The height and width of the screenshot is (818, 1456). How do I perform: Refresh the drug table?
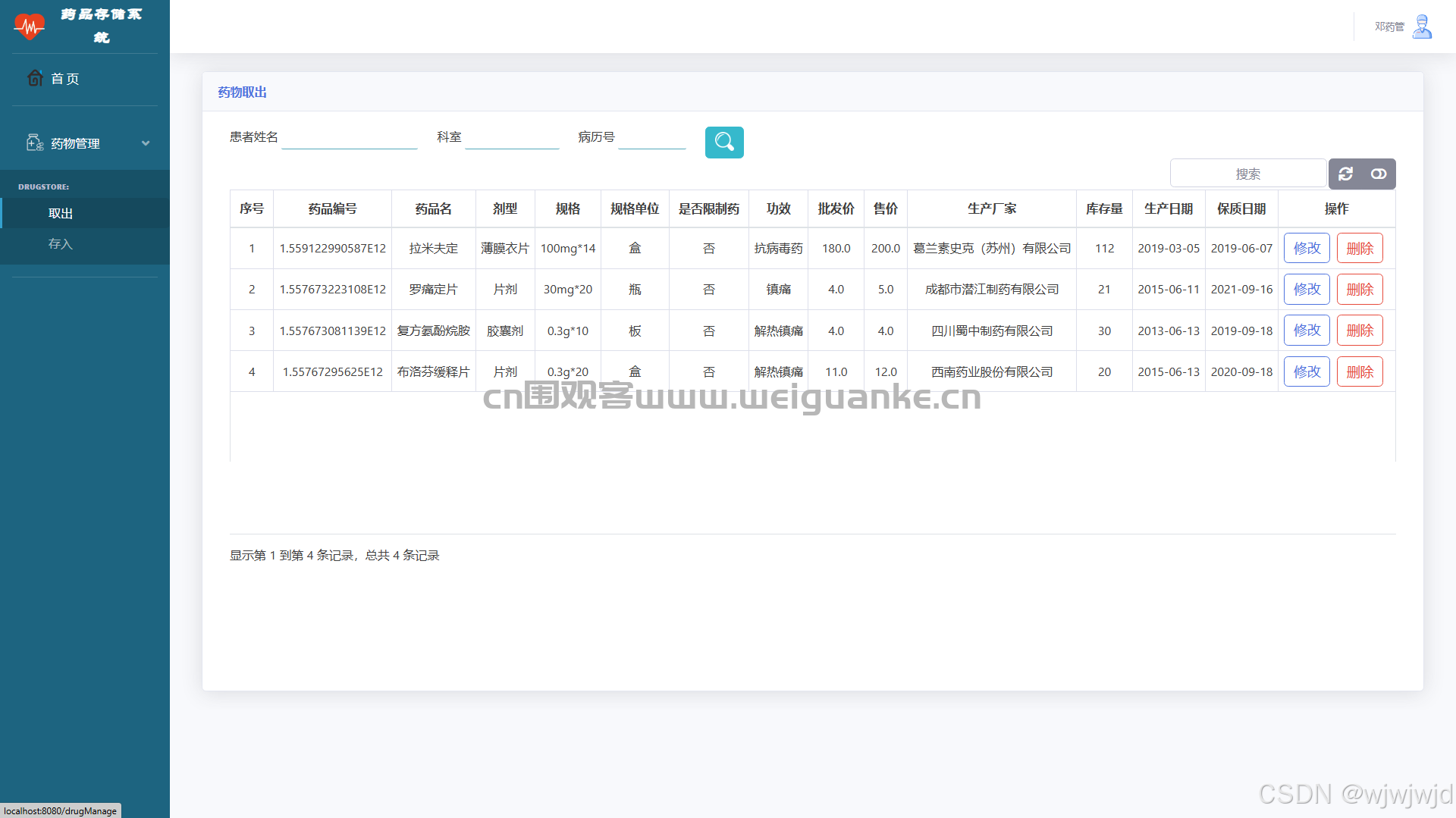tap(1345, 174)
